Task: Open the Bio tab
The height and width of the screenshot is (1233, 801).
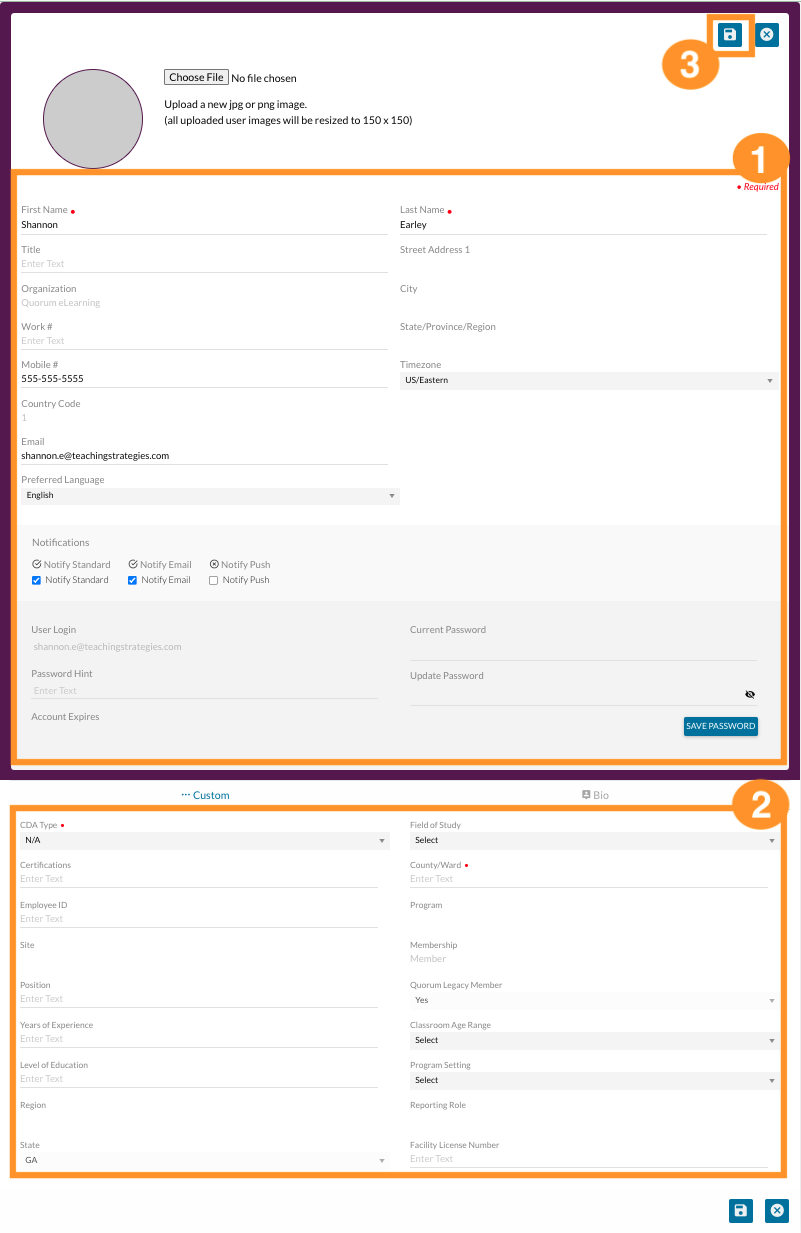Action: pos(595,795)
